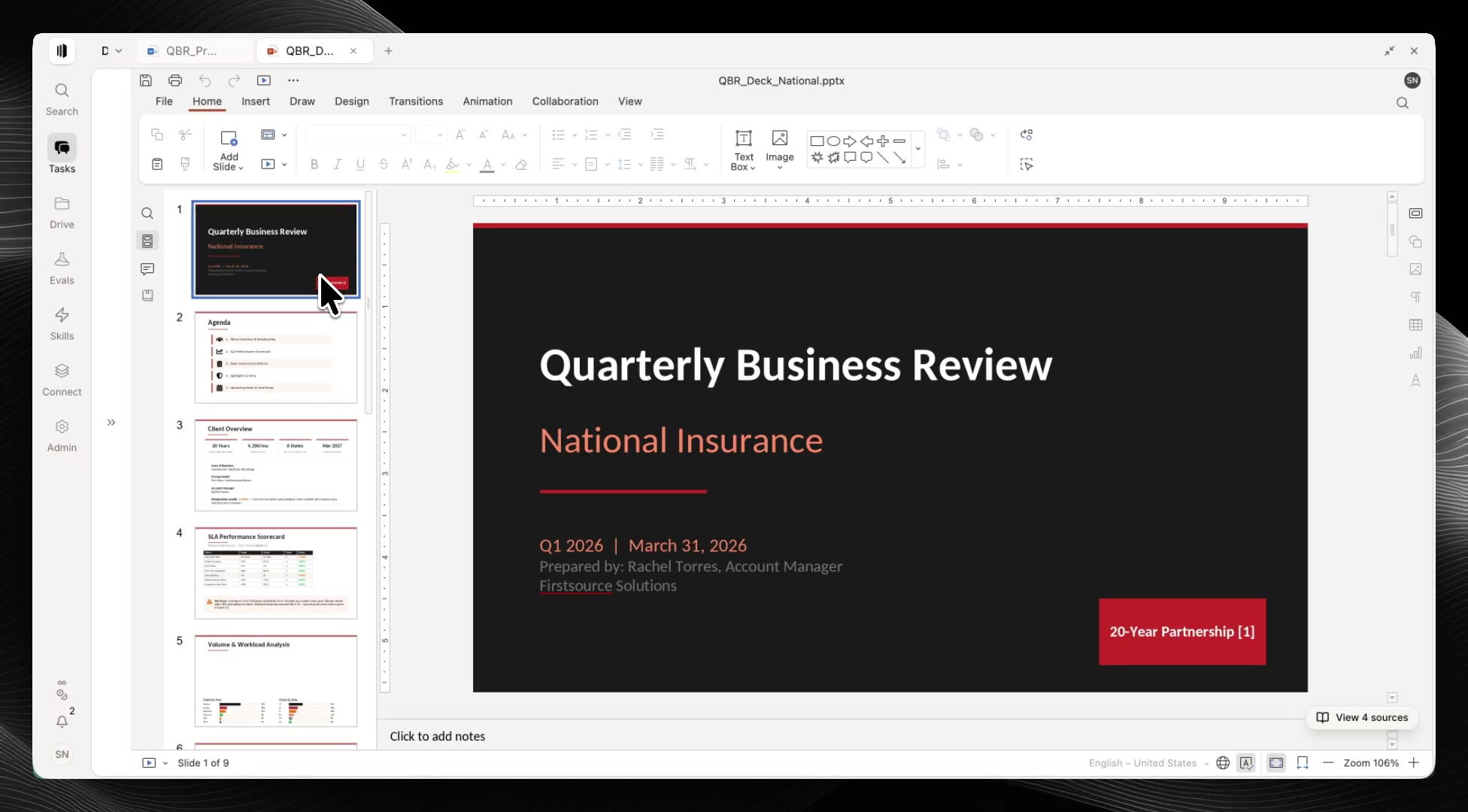Click View 4 sources button
Viewport: 1468px width, 812px height.
click(x=1362, y=717)
